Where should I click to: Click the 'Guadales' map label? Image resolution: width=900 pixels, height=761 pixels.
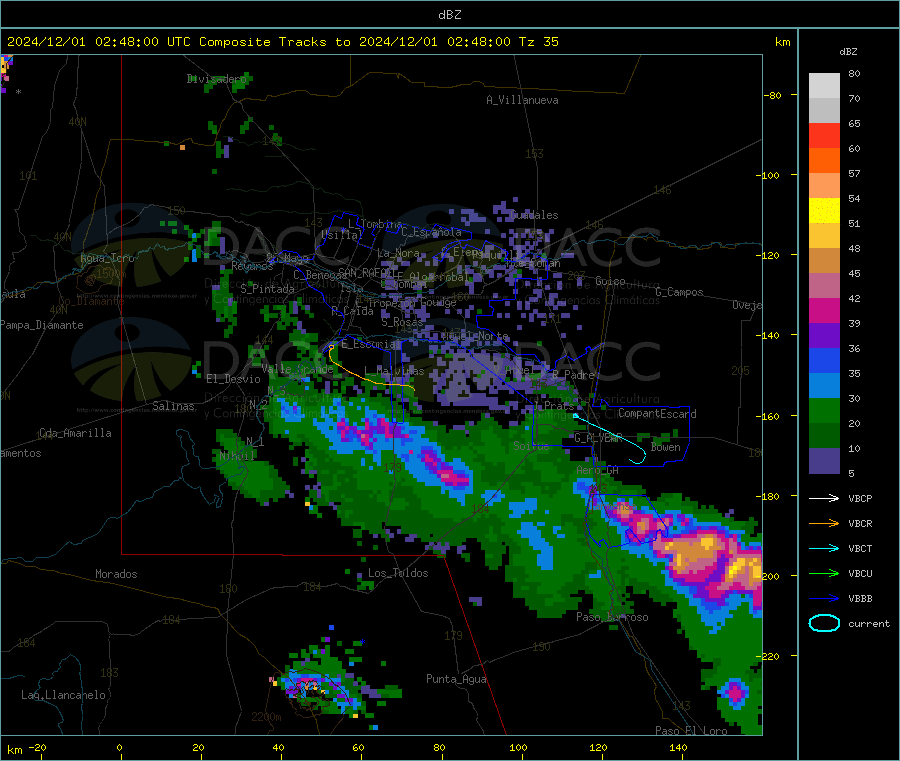coord(534,215)
